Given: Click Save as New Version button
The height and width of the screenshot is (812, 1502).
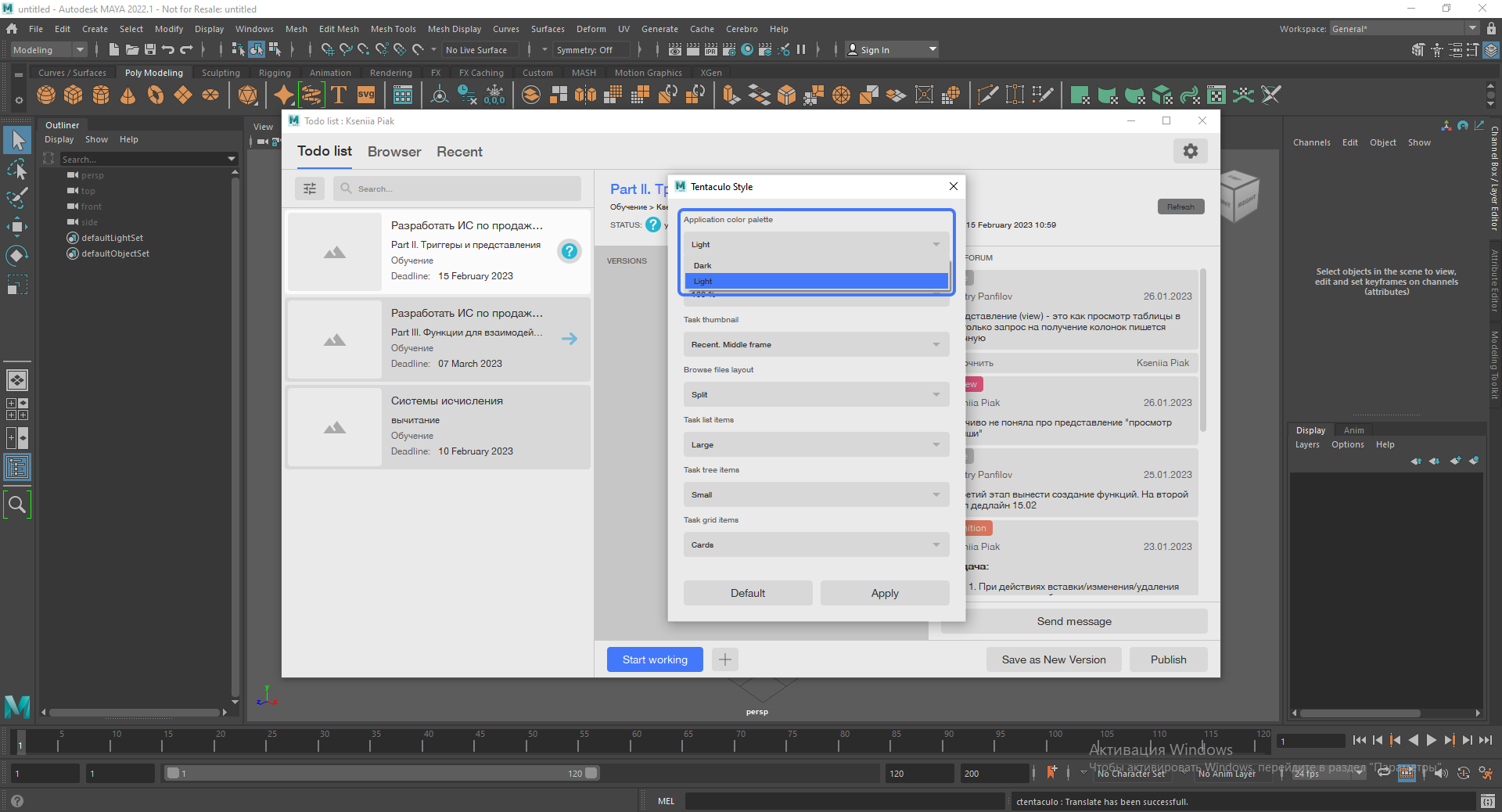Looking at the screenshot, I should (x=1054, y=659).
